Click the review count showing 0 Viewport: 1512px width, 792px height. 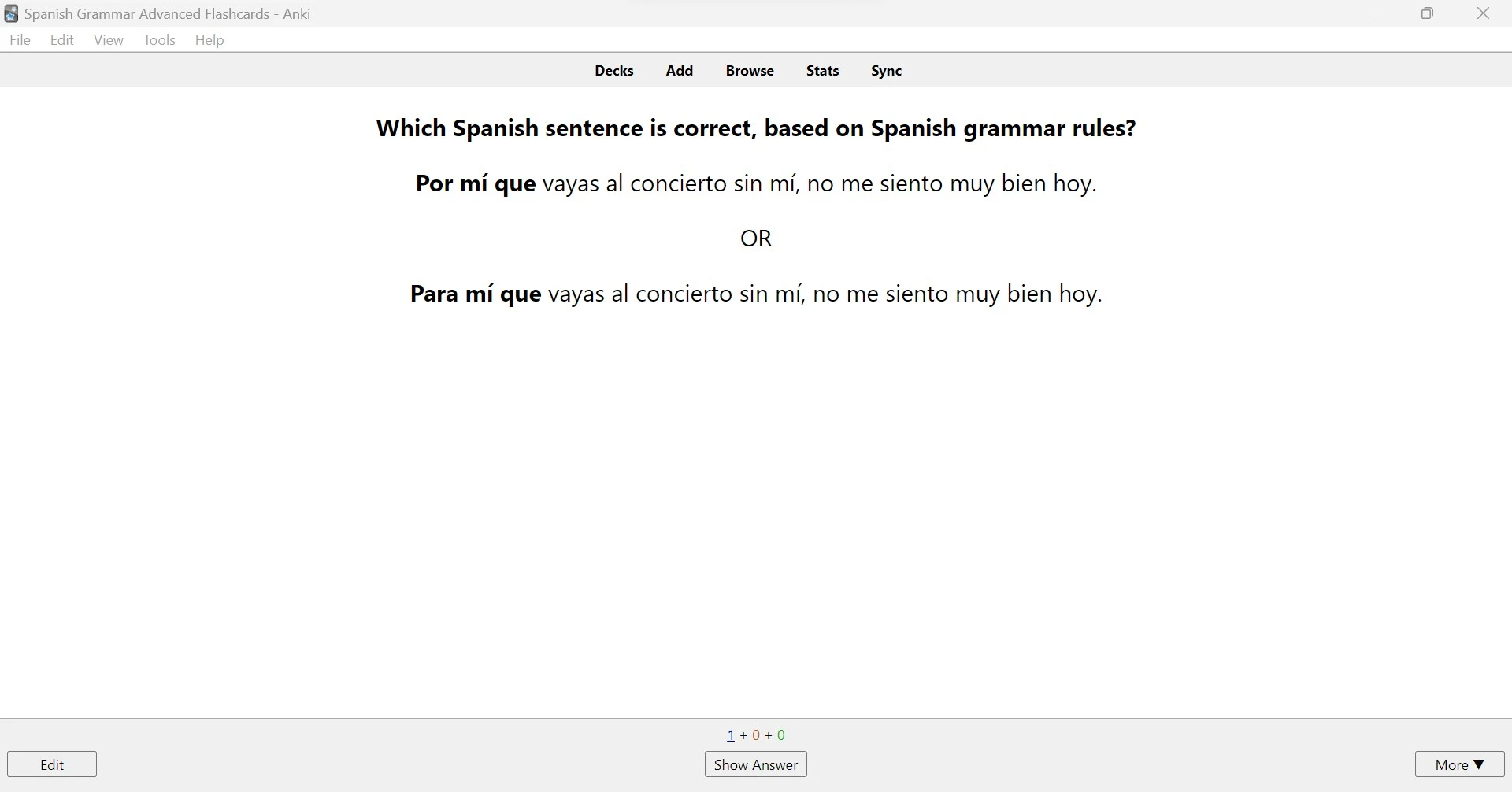point(780,735)
